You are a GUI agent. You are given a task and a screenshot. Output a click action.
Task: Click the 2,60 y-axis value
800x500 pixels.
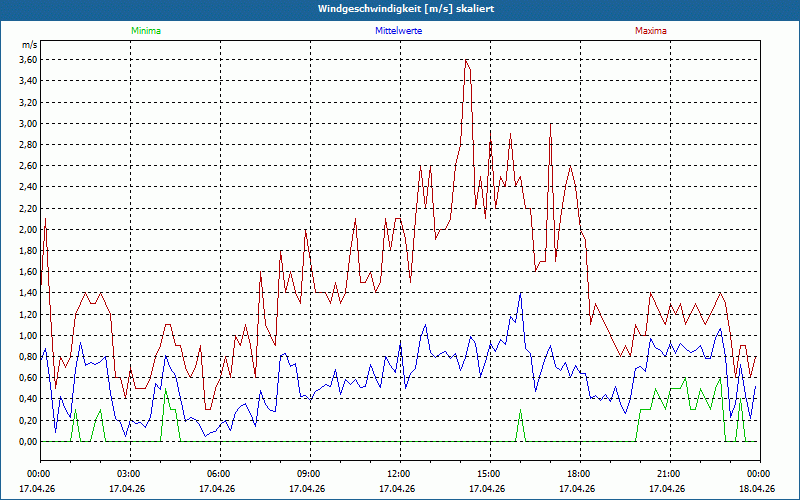(x=28, y=166)
